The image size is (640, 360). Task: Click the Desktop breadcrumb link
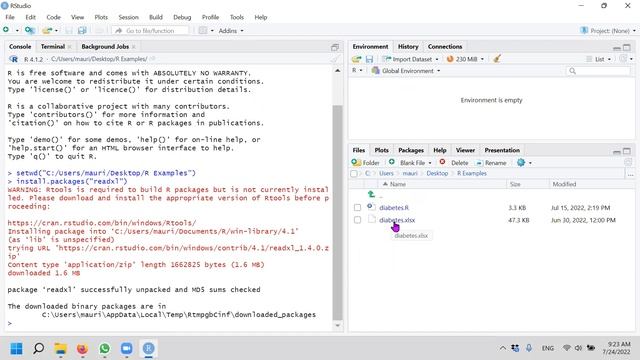tap(437, 173)
